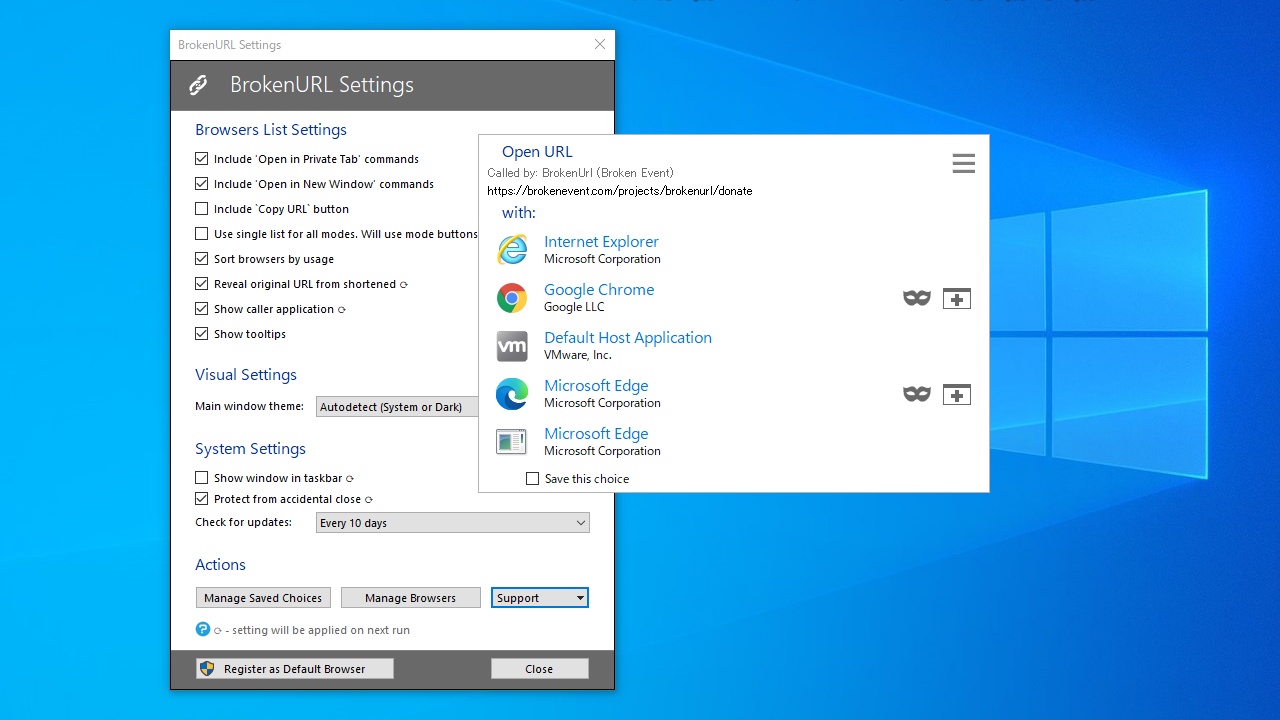Click 'Google LLC' publisher text
This screenshot has width=1280, height=720.
click(x=574, y=307)
